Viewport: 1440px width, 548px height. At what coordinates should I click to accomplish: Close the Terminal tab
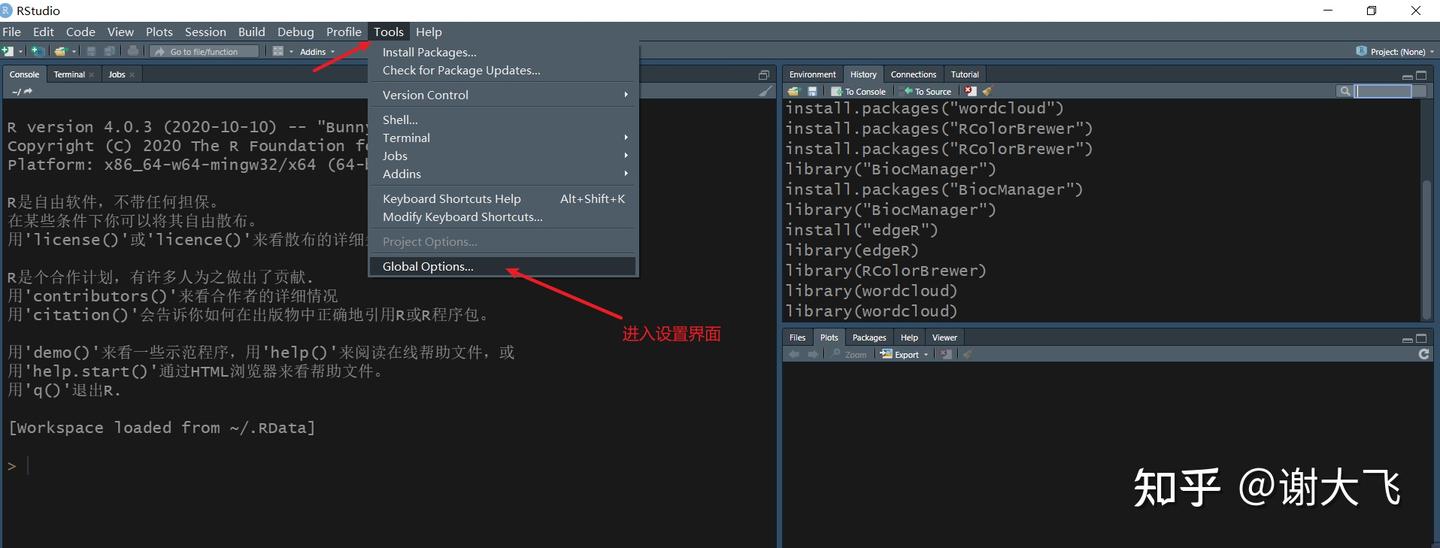(92, 75)
